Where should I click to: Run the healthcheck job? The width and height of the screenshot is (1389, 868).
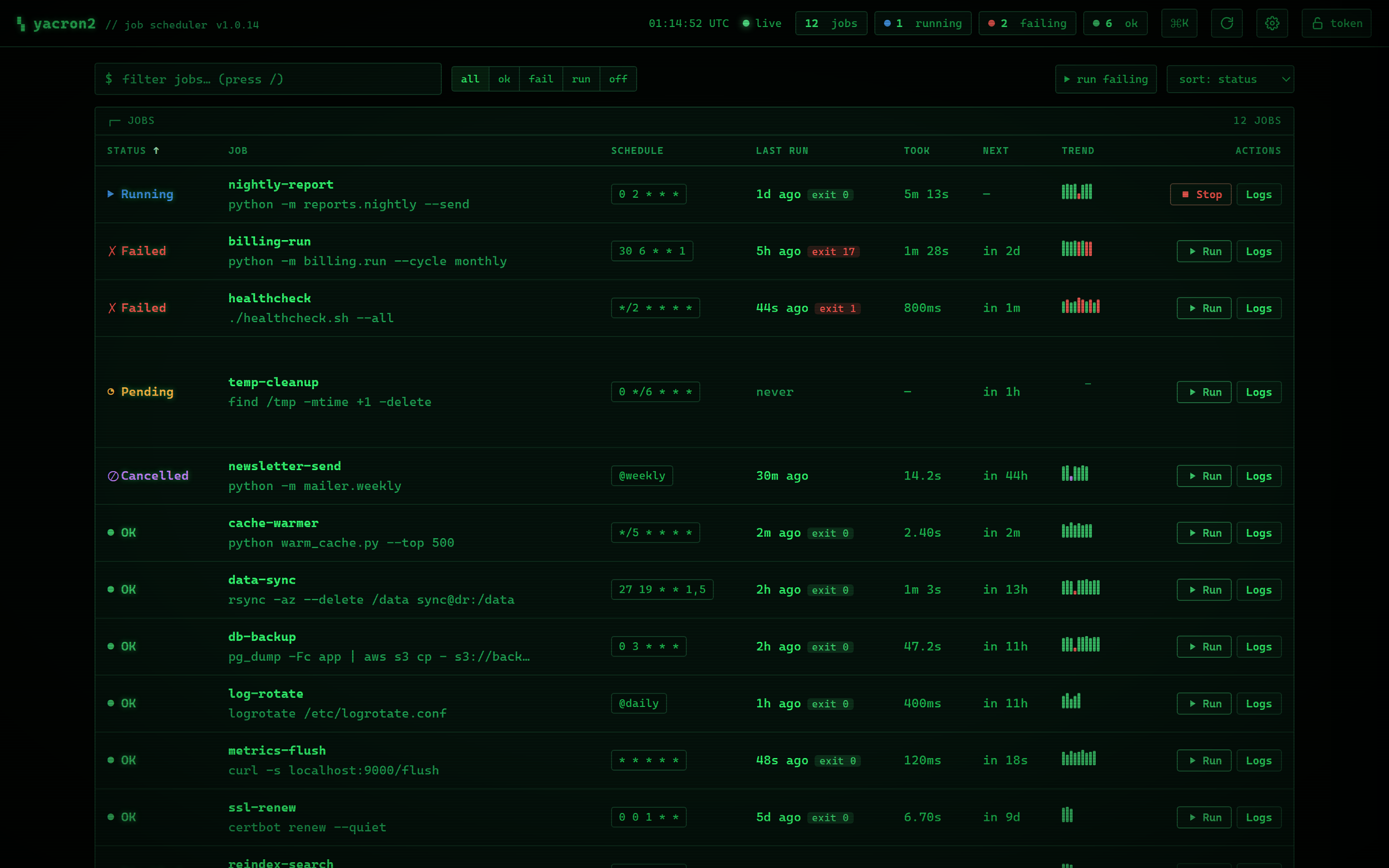point(1204,308)
